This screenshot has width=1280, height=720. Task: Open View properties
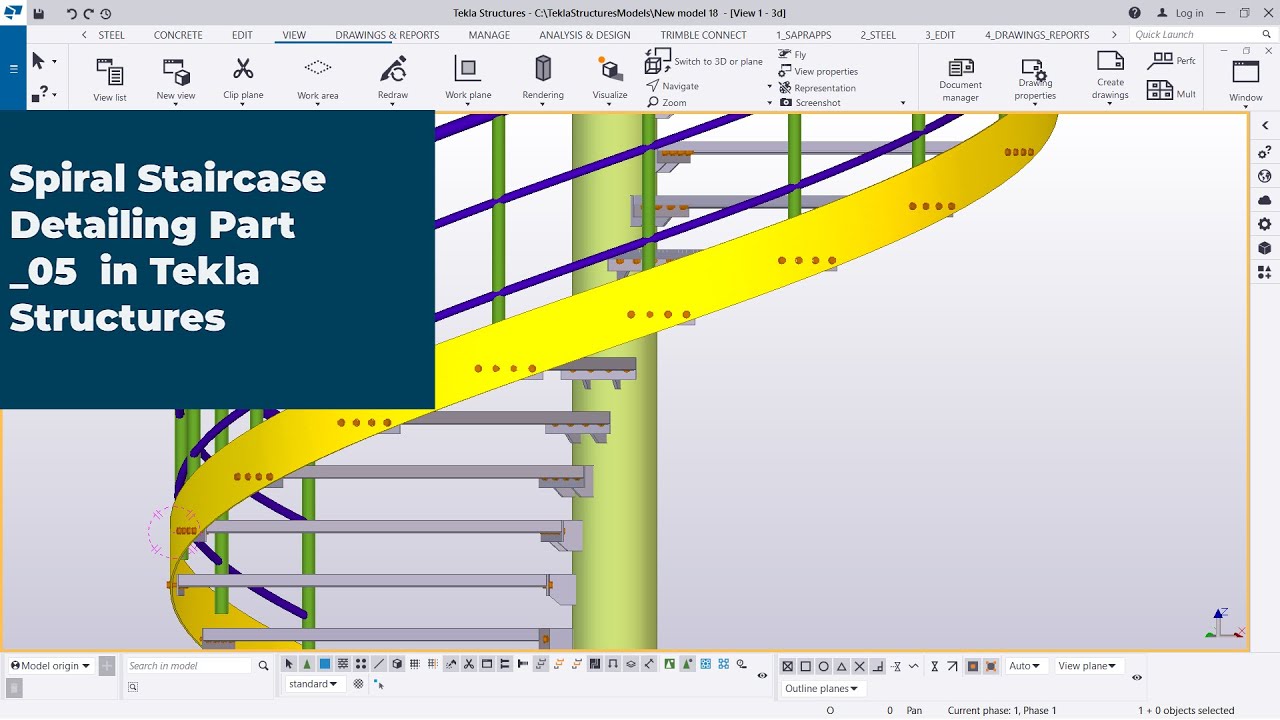point(819,71)
